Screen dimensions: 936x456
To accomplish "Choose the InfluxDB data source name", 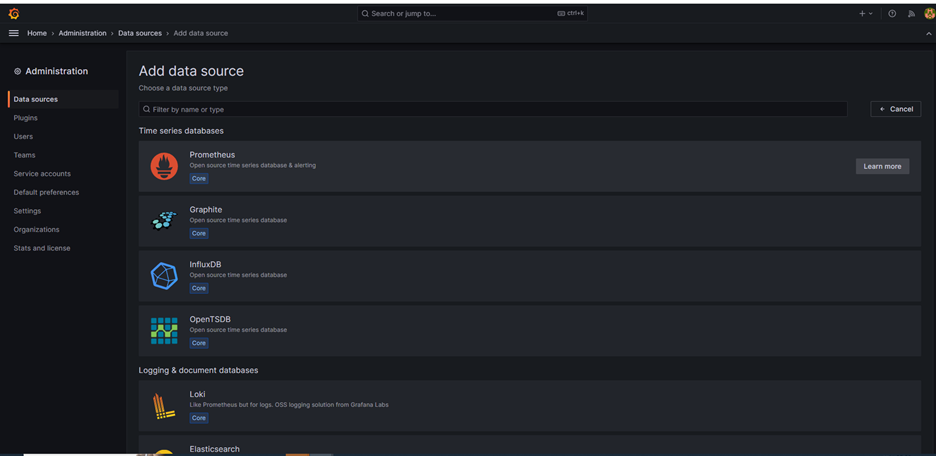I will click(206, 264).
